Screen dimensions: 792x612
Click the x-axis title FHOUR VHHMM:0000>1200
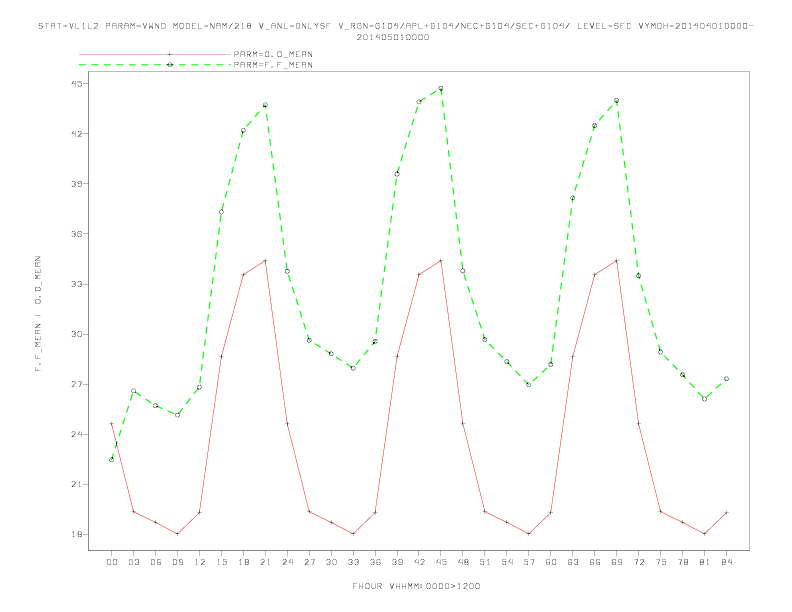click(416, 586)
